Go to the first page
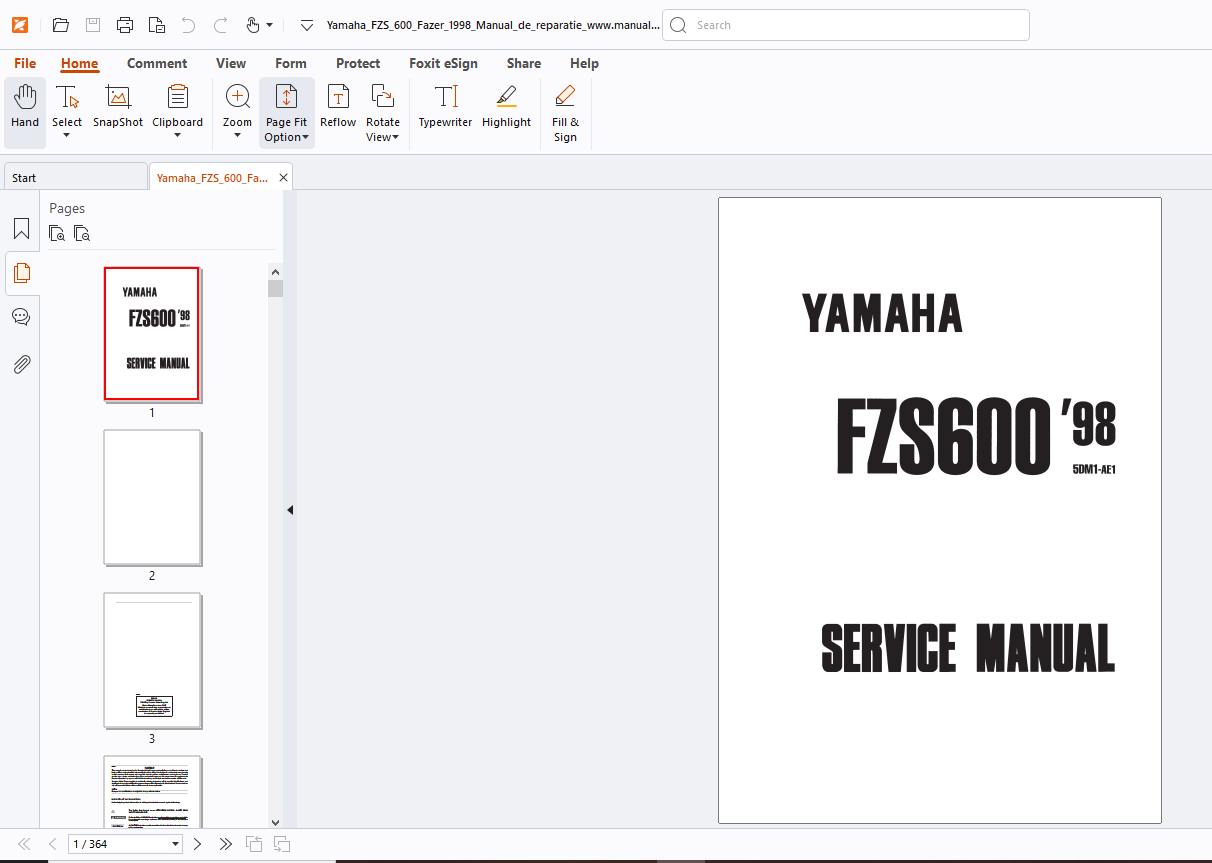 tap(24, 844)
